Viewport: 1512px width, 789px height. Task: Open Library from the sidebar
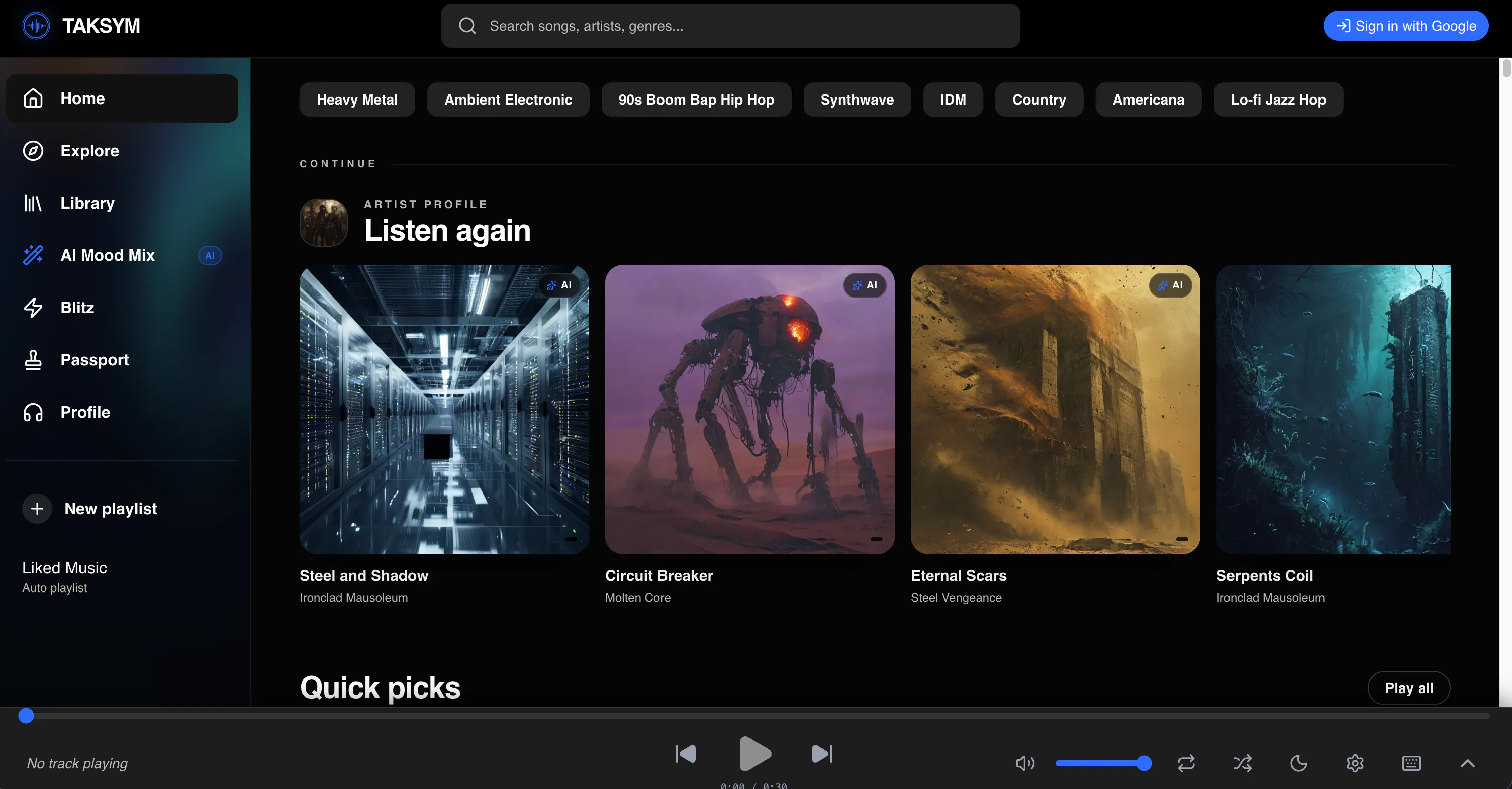point(122,203)
